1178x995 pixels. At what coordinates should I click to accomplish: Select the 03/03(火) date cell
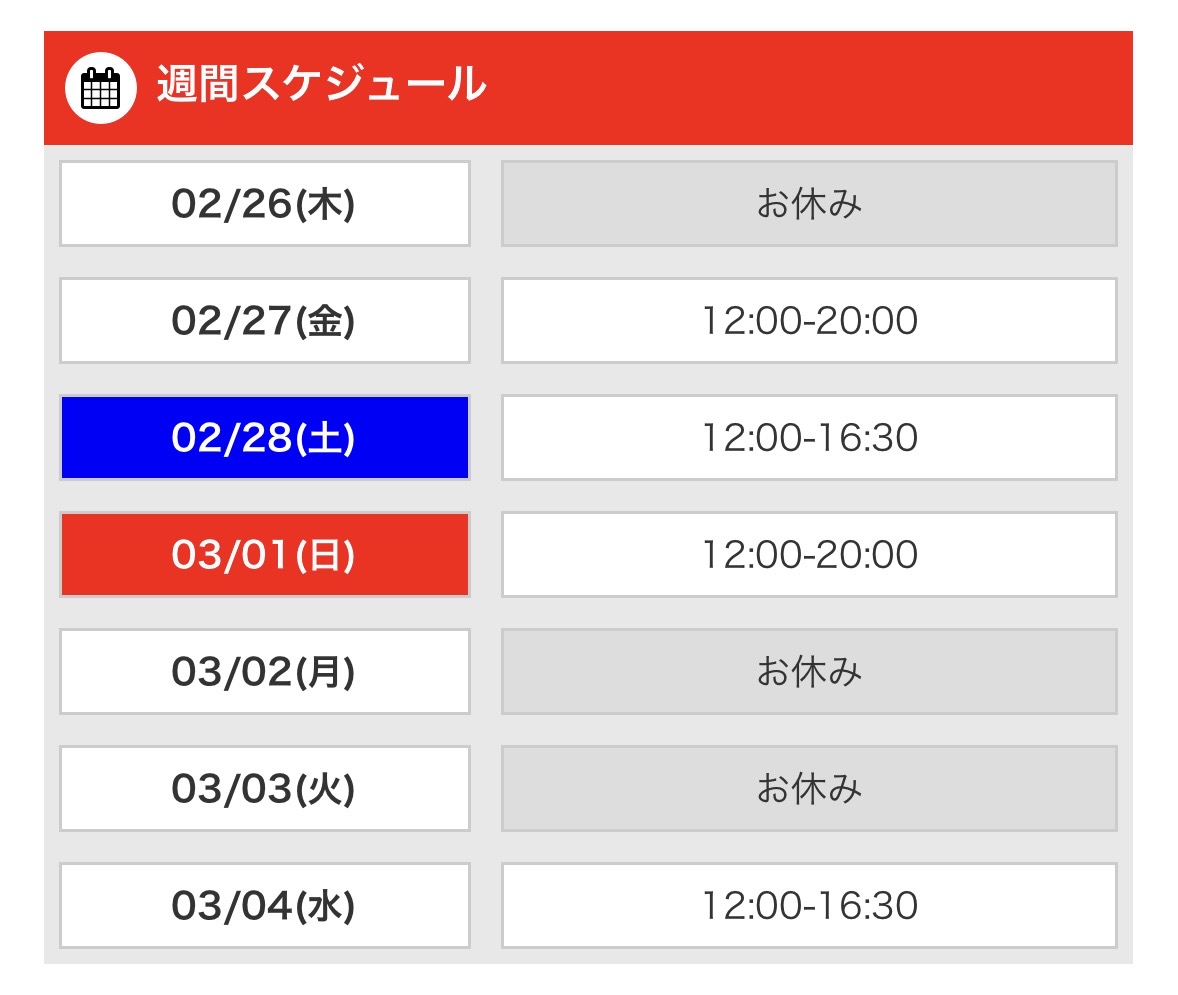coord(264,789)
